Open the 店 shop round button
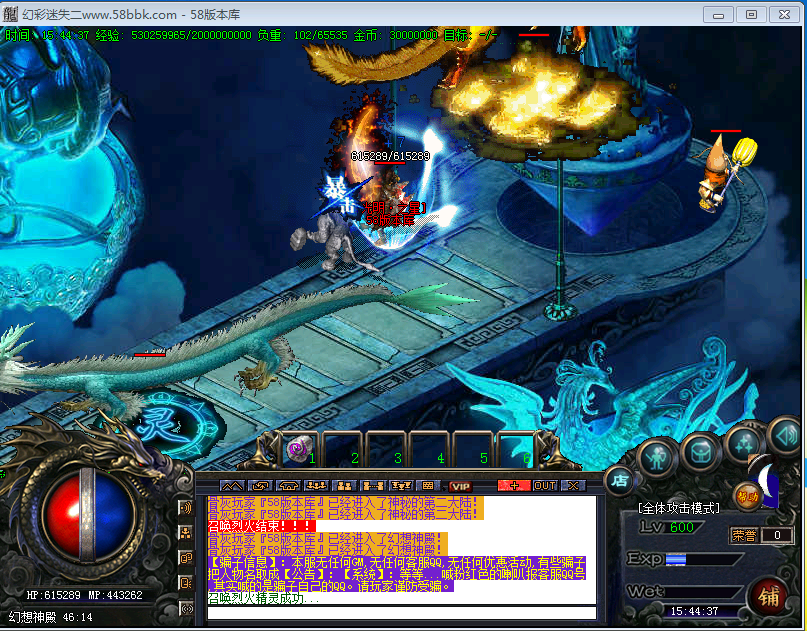Screen dimensions: 807x631 pyautogui.click(x=619, y=481)
